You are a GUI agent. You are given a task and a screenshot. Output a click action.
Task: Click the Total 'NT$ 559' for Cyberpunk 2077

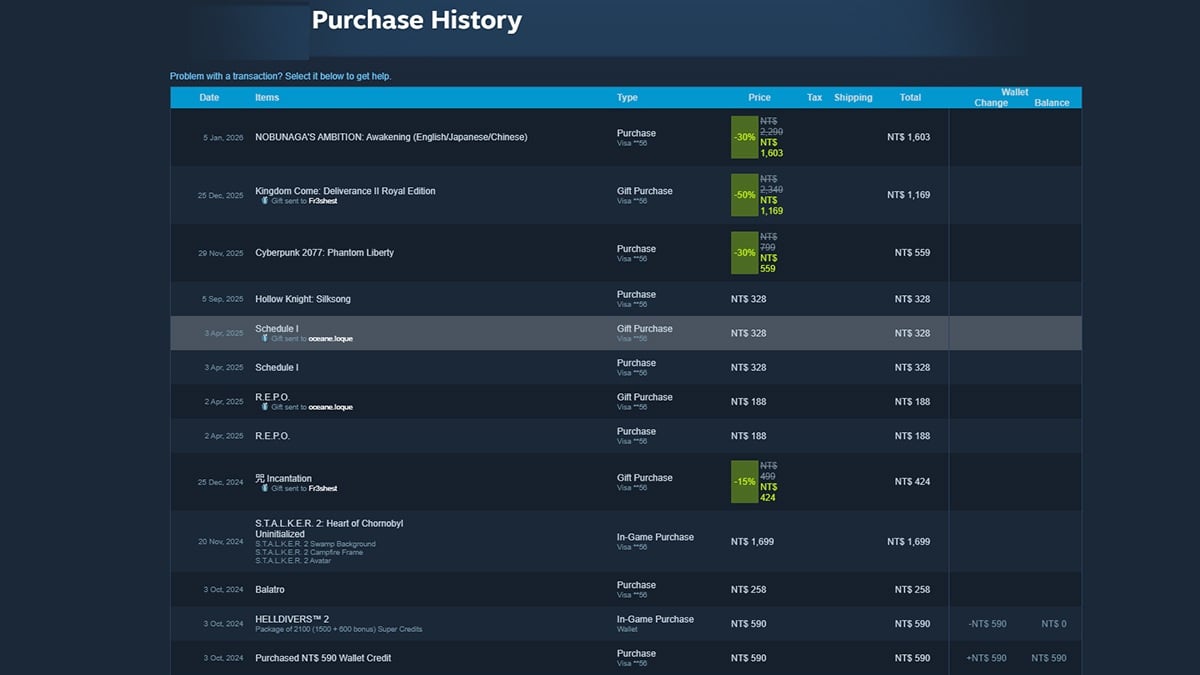tap(912, 253)
